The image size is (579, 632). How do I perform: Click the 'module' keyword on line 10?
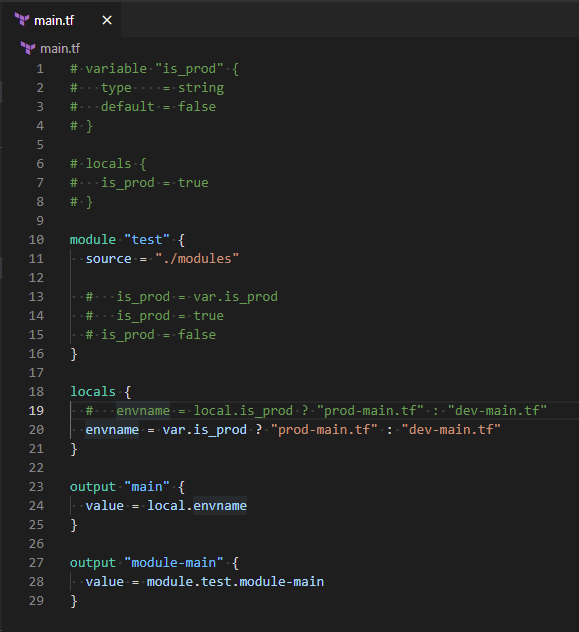click(93, 240)
